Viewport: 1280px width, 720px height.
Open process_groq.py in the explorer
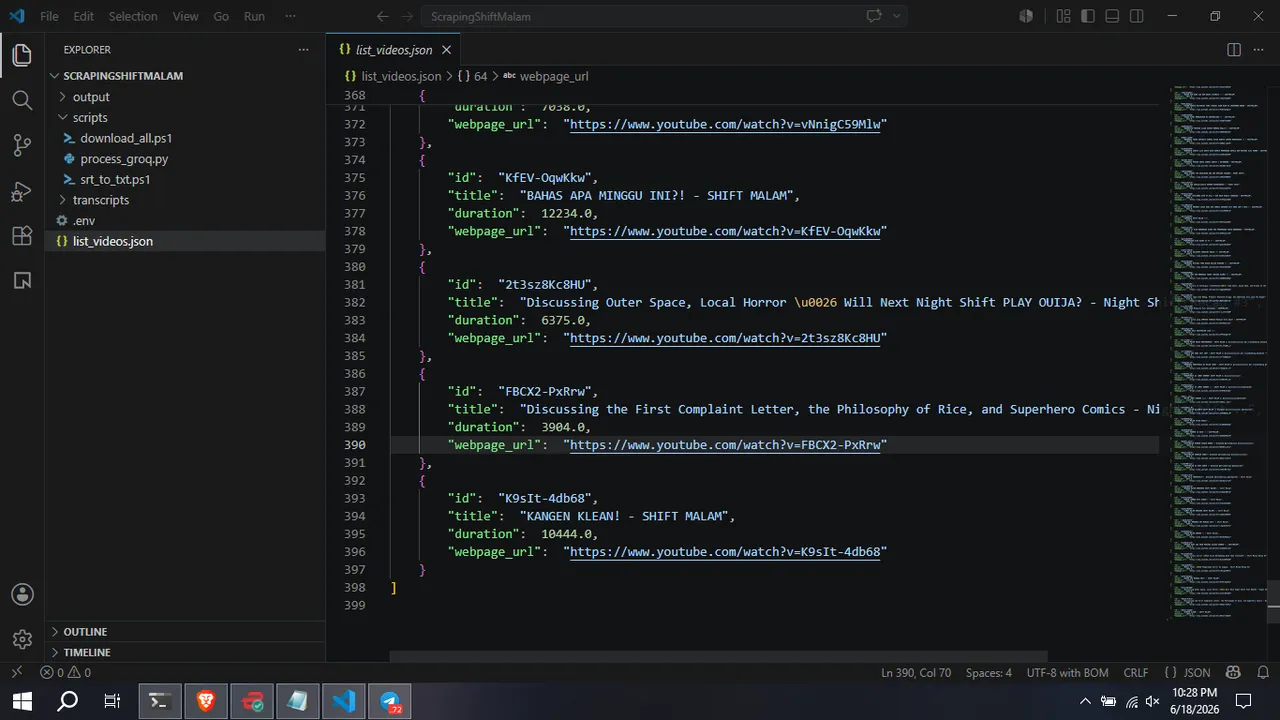[185, 159]
